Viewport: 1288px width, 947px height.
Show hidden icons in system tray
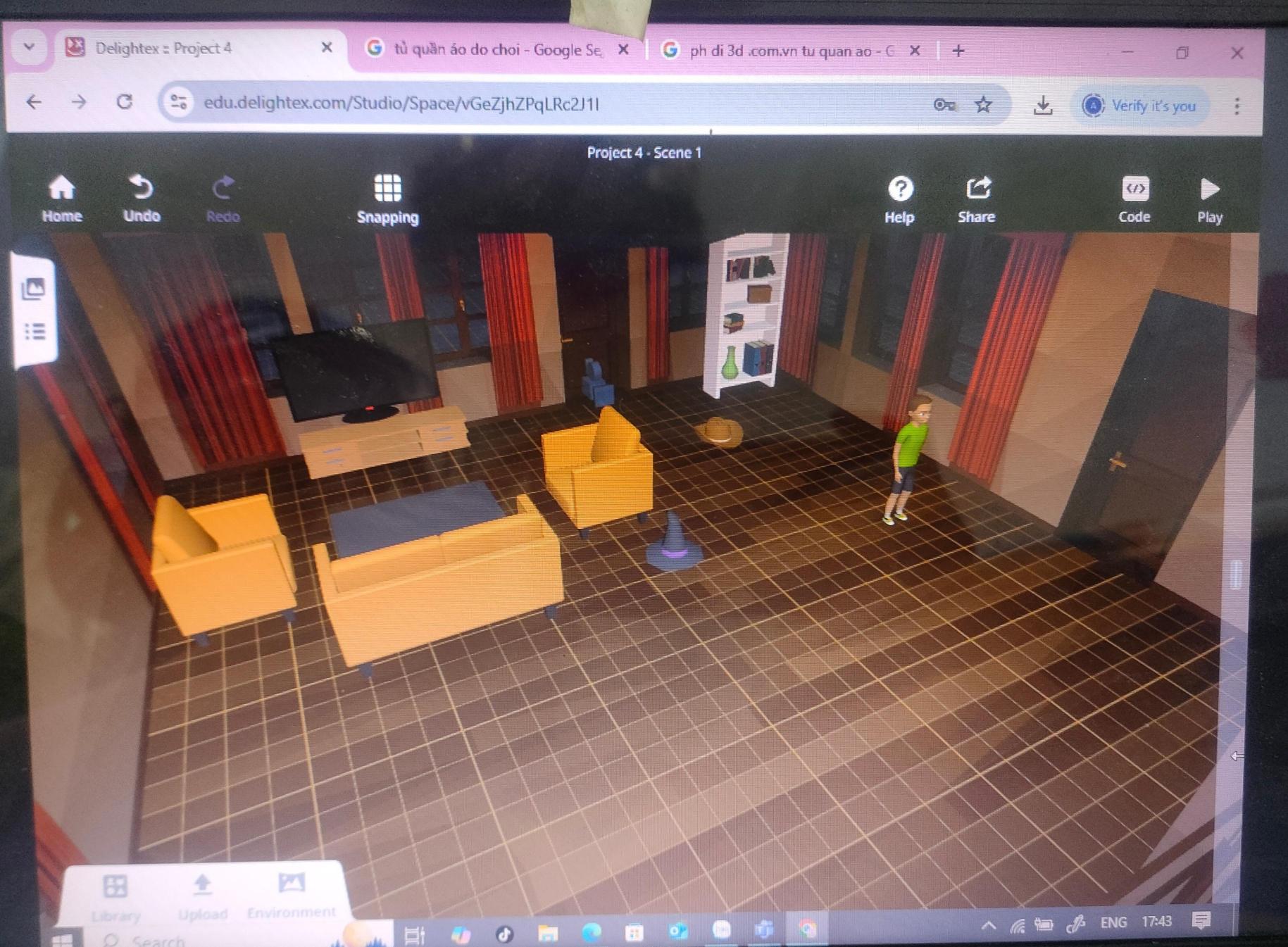pyautogui.click(x=988, y=924)
